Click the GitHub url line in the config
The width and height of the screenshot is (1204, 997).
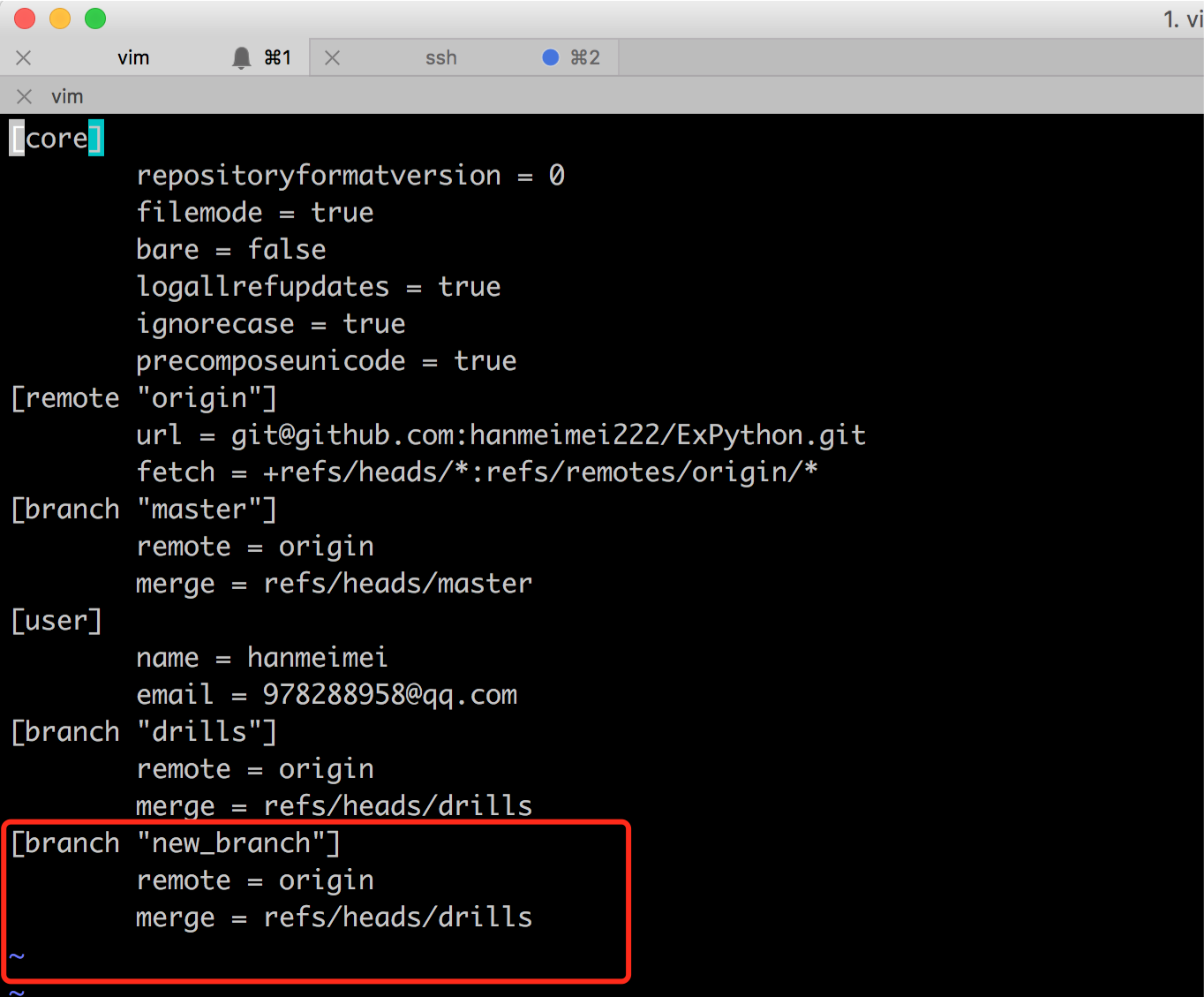pyautogui.click(x=500, y=435)
